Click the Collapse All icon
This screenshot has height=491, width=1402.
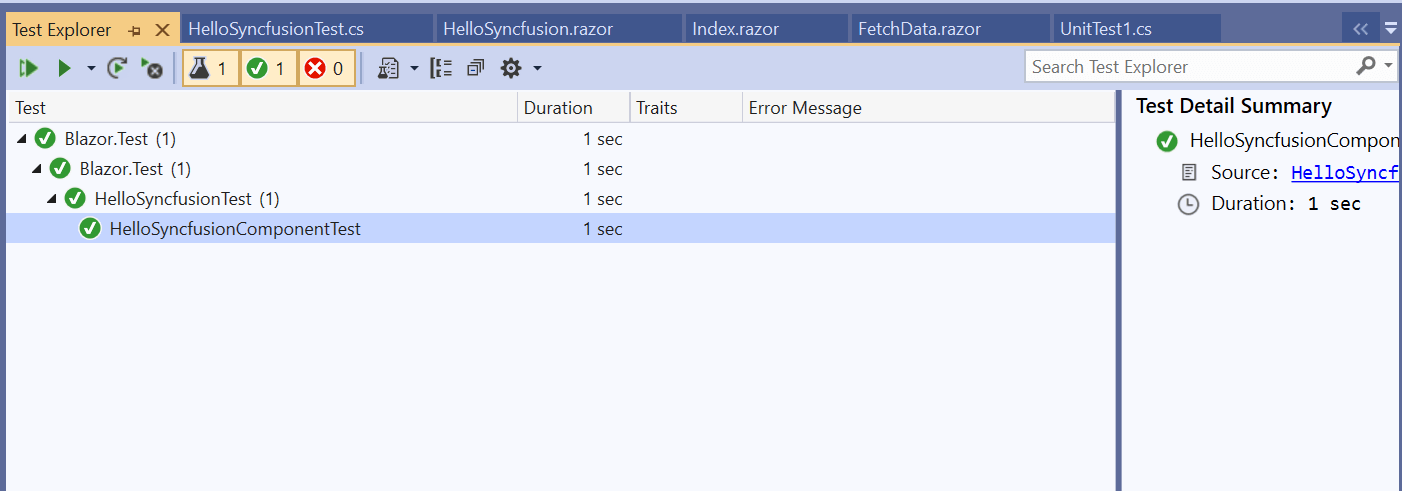click(475, 68)
